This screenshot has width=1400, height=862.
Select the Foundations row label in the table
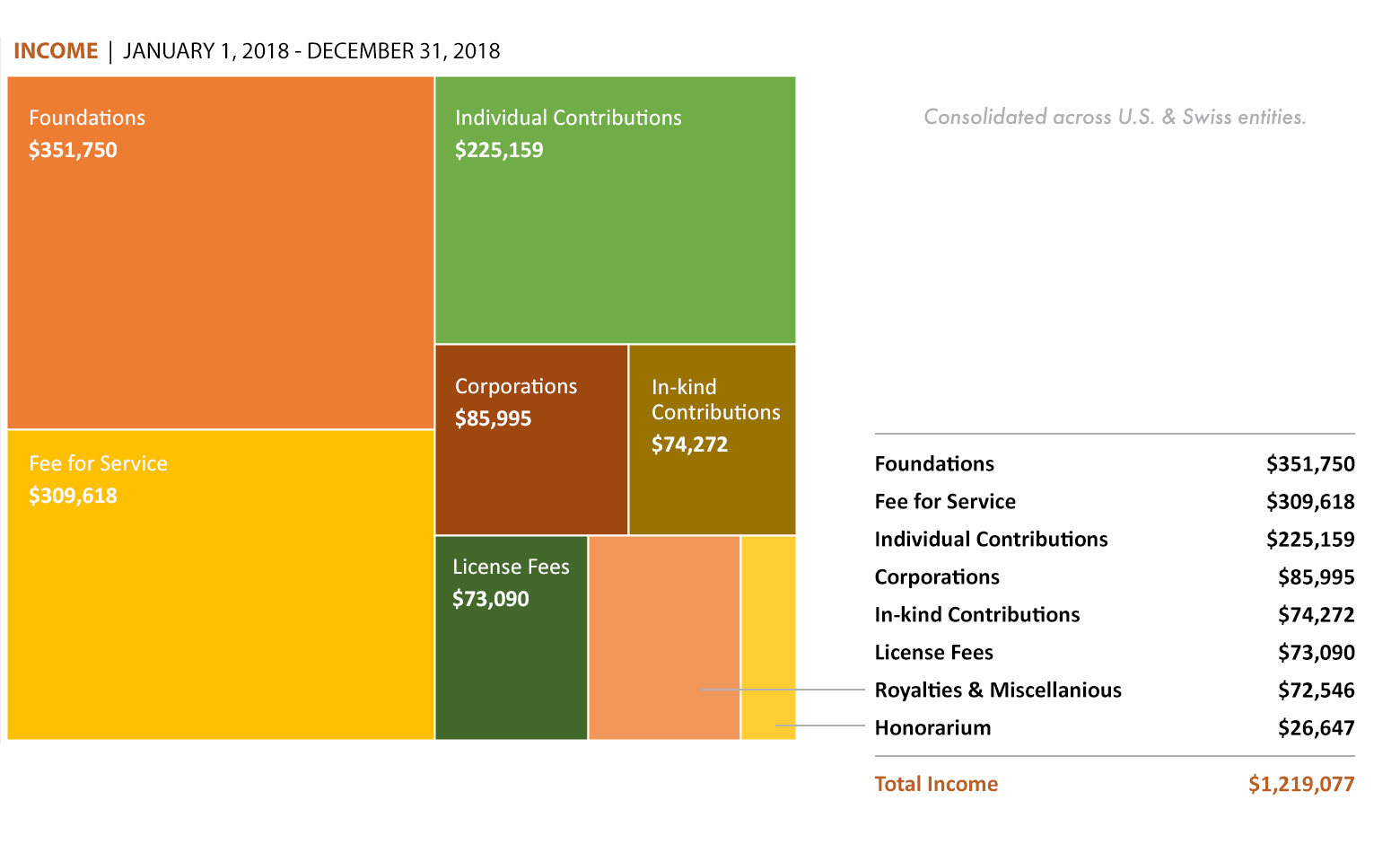934,464
